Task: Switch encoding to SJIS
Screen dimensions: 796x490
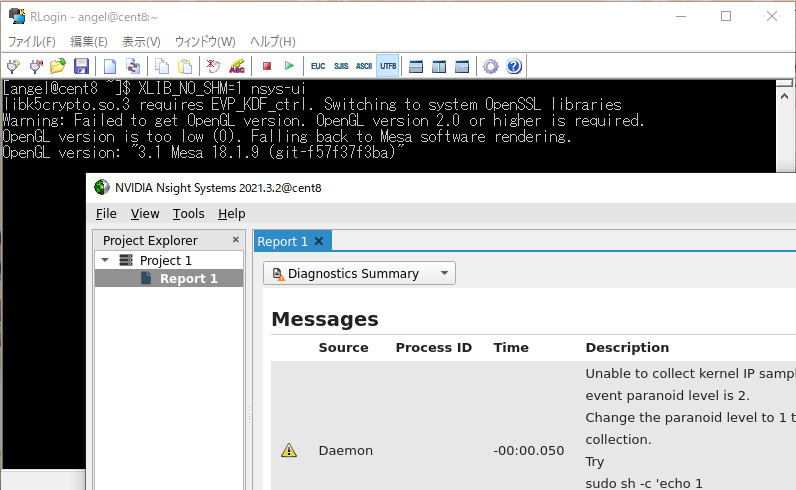Action: 341,66
